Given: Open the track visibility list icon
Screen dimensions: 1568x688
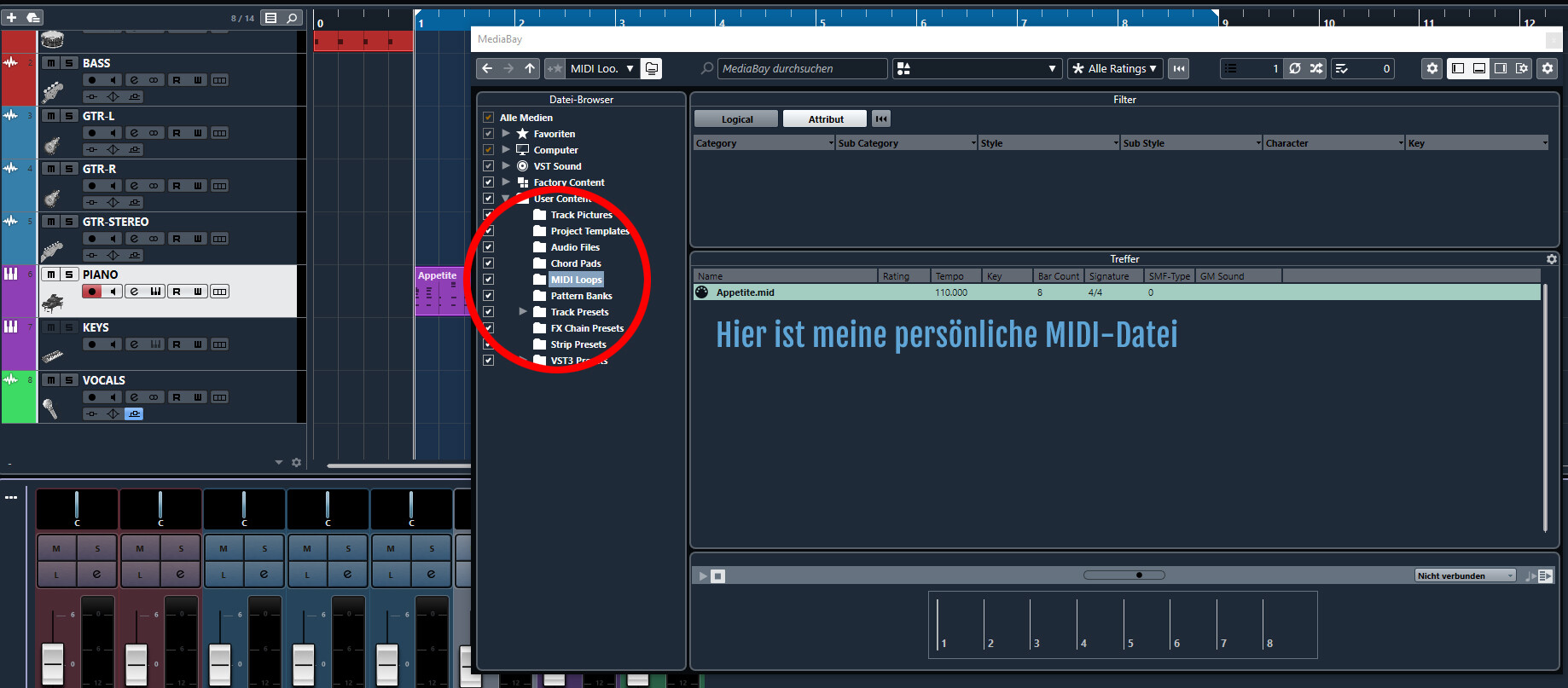Looking at the screenshot, I should coord(270,17).
